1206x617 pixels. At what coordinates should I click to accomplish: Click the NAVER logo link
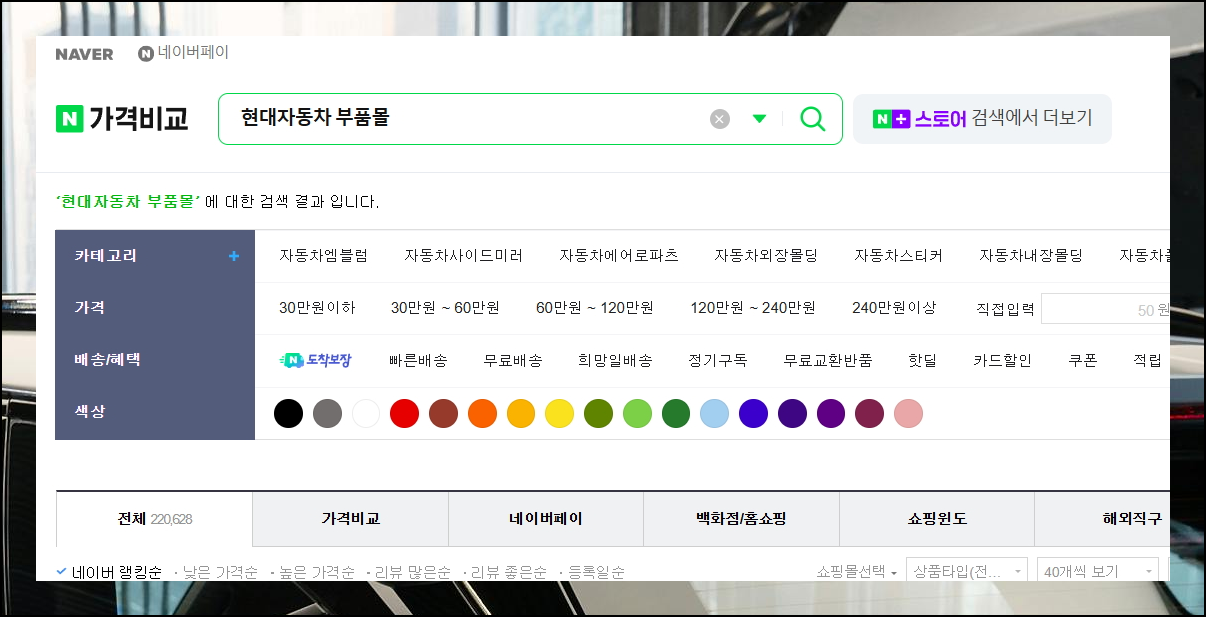coord(84,54)
